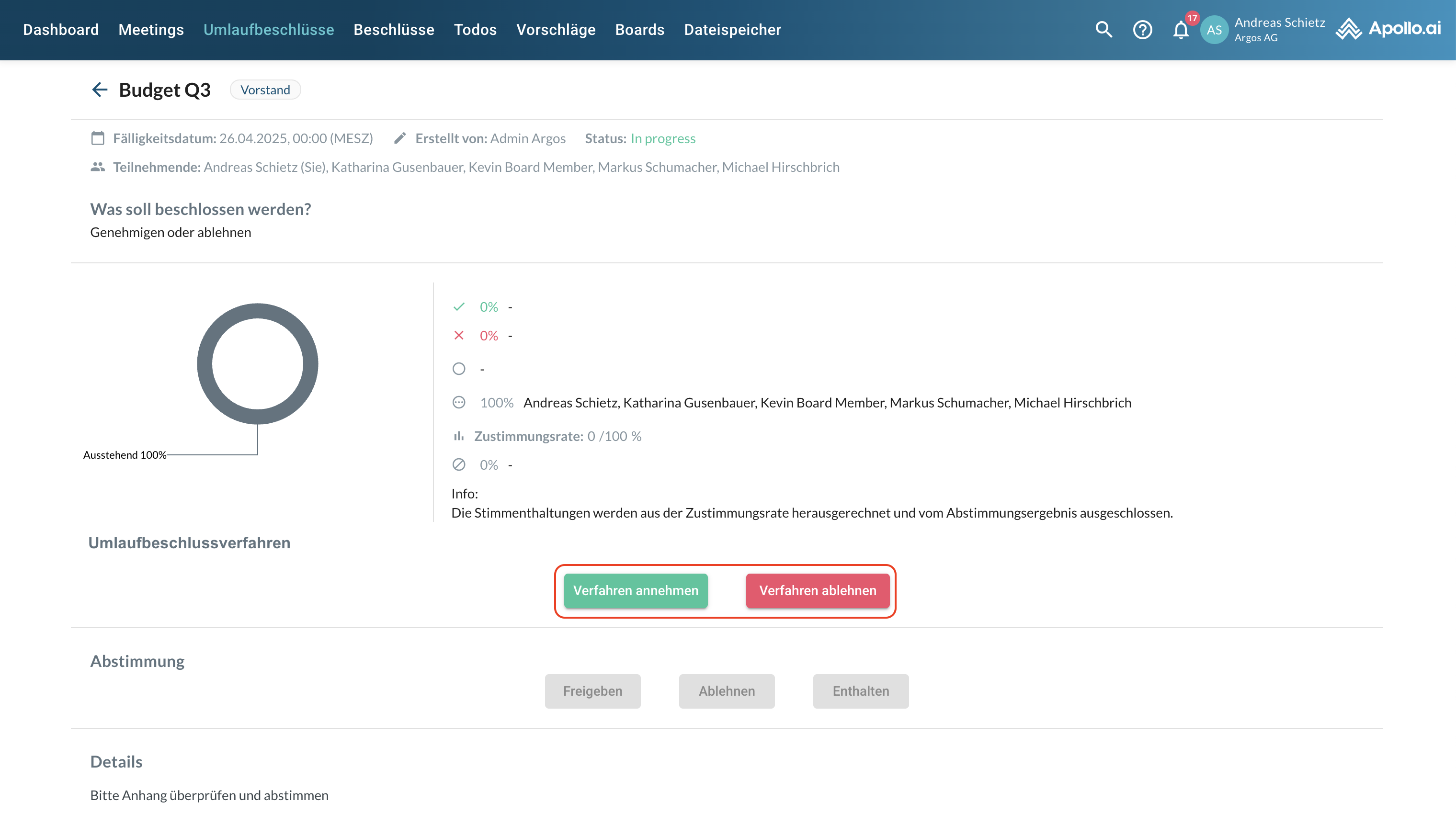Screen dimensions: 1456x836
Task: Click the Enthalten vote button
Action: point(860,691)
